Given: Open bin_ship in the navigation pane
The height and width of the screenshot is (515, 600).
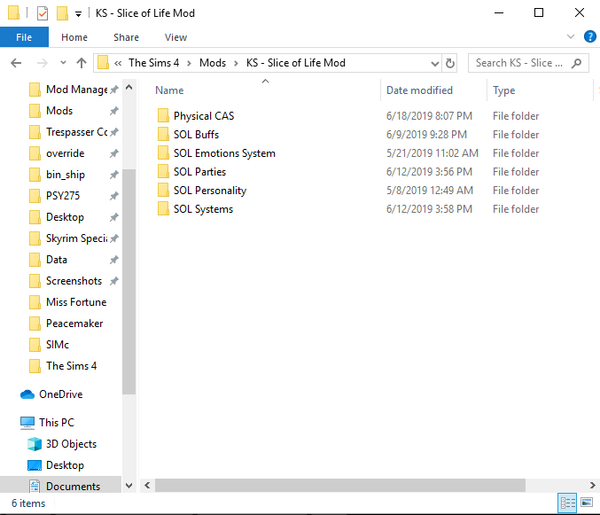Looking at the screenshot, I should click(x=65, y=174).
